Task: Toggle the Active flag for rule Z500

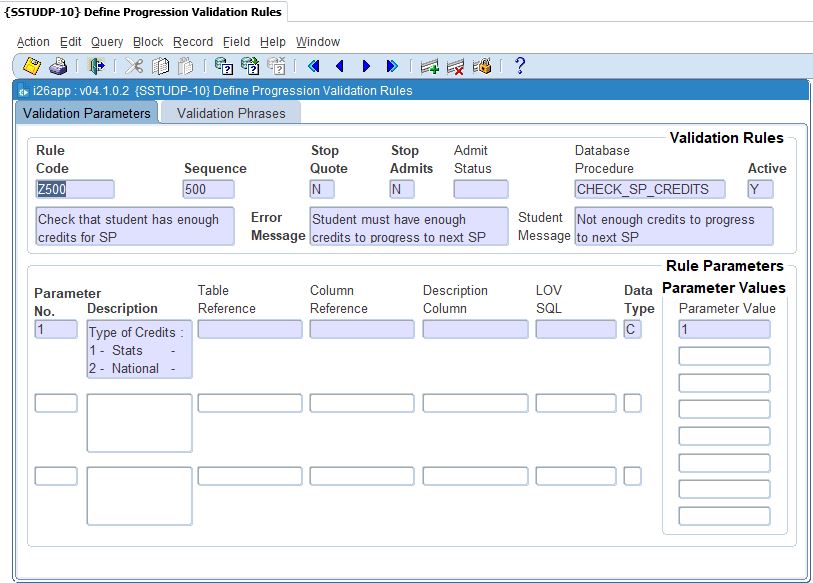Action: 758,189
